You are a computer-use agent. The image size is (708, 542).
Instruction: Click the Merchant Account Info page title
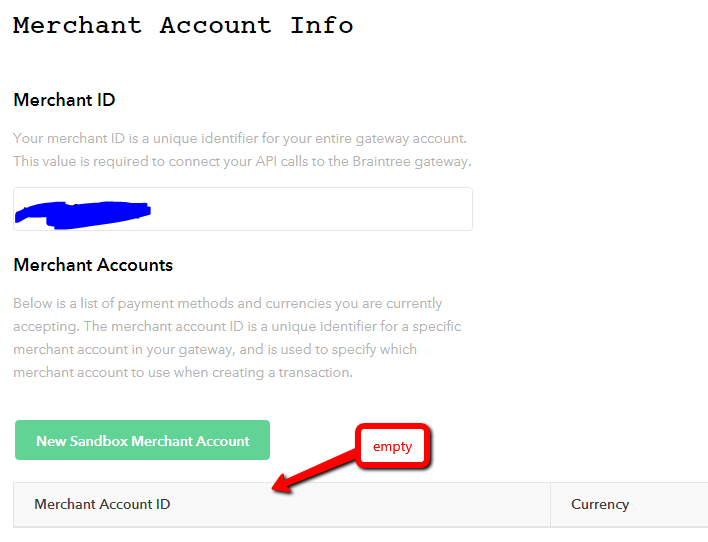[183, 25]
